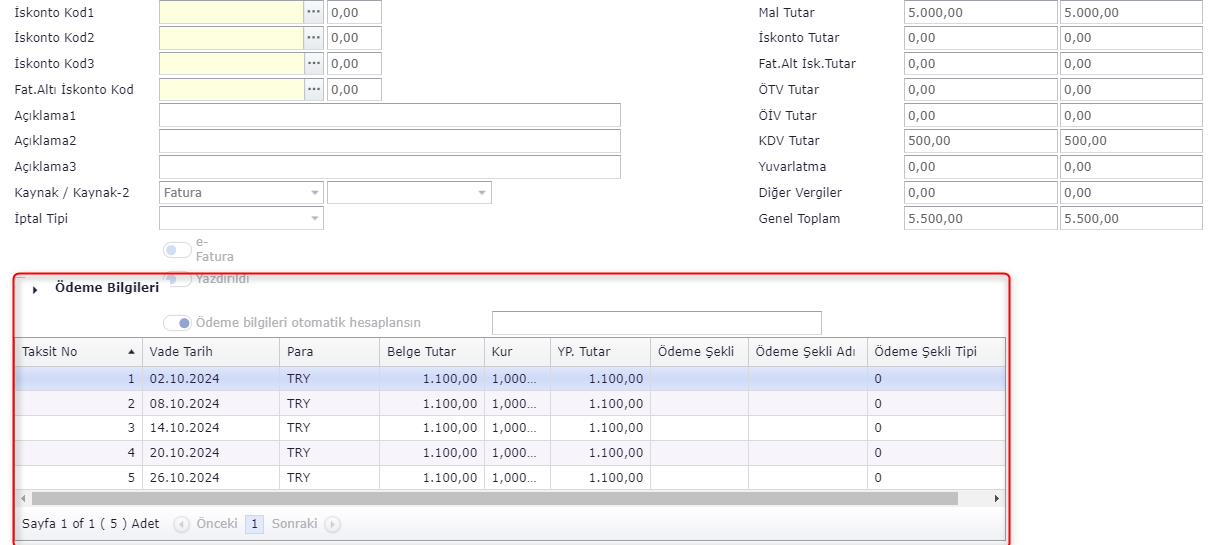The image size is (1210, 545).
Task: Sort by Vade Tarih column header
Action: click(211, 352)
